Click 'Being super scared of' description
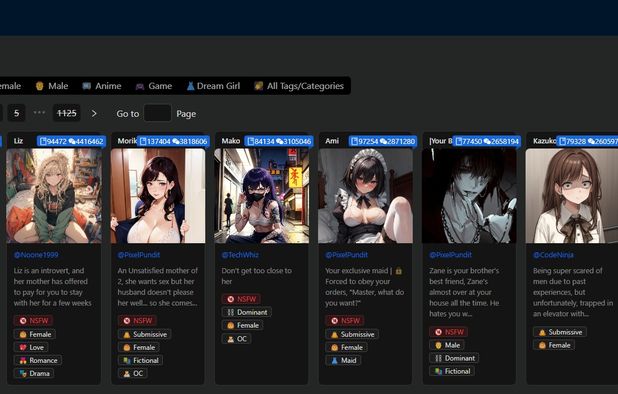Screen dimensions: 618x394 click(x=573, y=292)
